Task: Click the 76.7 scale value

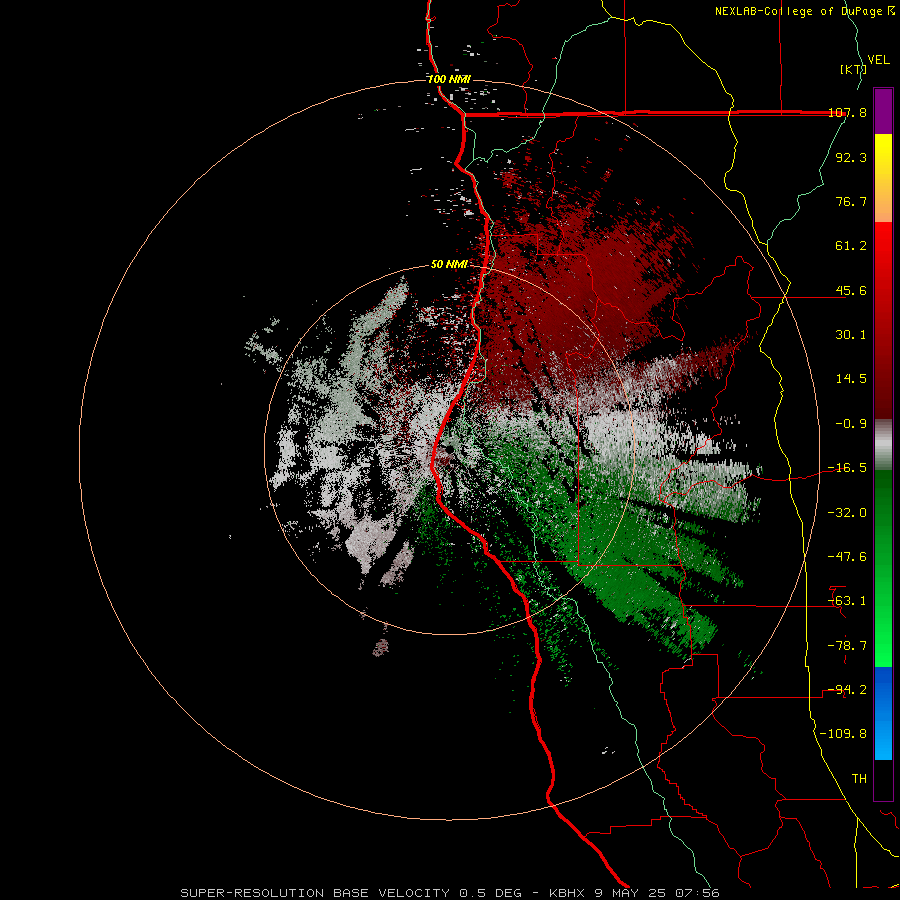Action: pyautogui.click(x=851, y=201)
